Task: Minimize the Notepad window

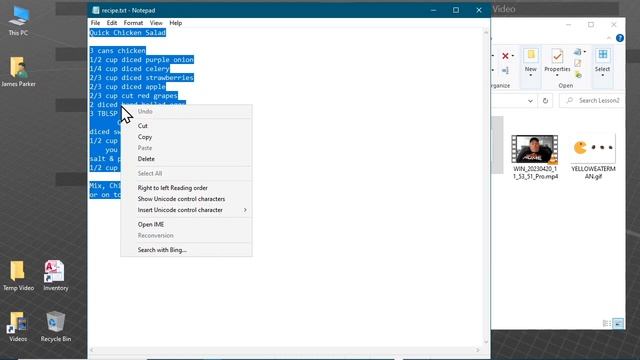Action: click(x=433, y=10)
